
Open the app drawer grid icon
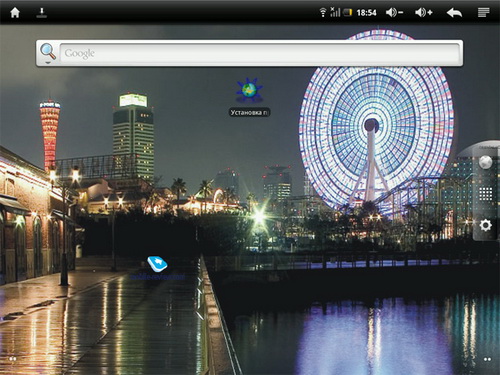click(485, 194)
